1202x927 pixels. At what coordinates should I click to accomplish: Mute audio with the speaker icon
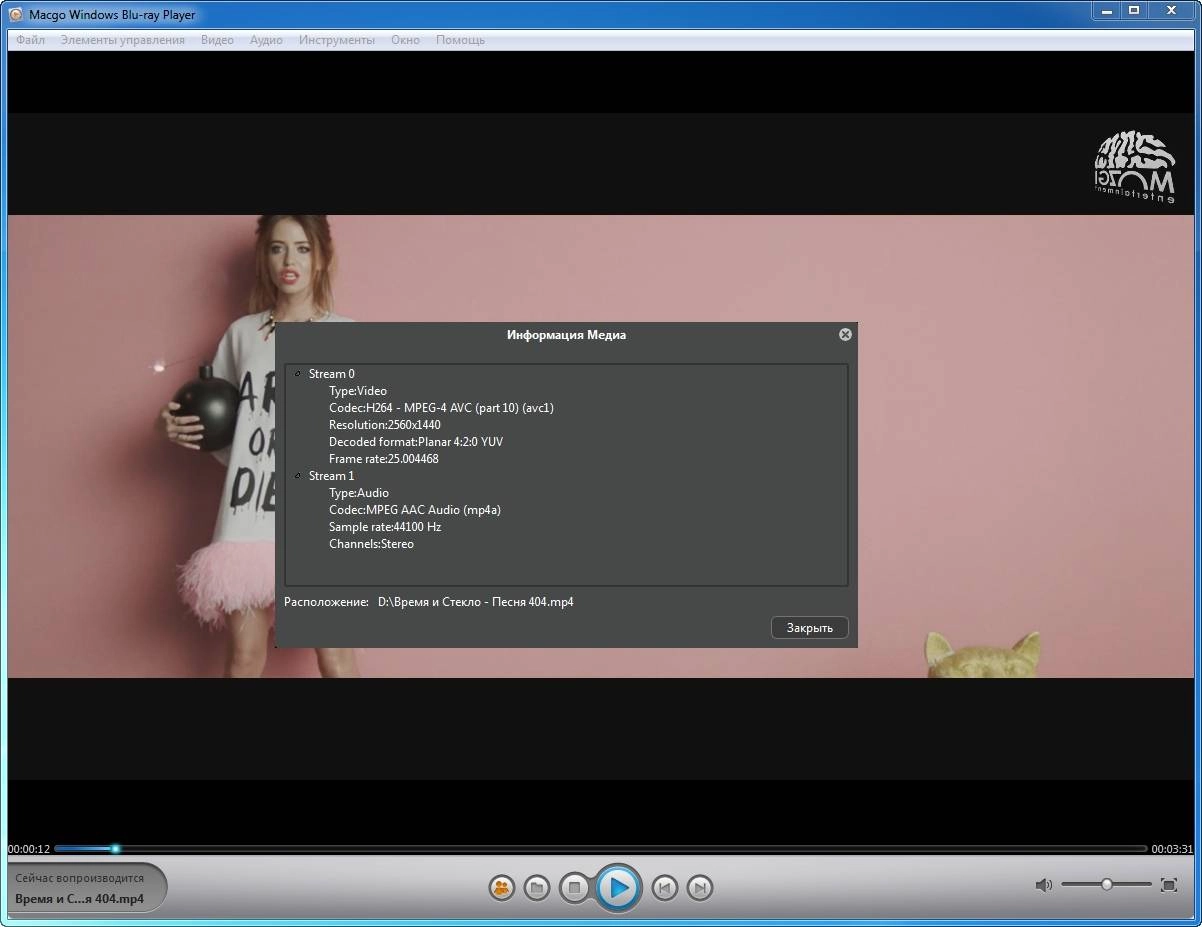pos(1043,885)
